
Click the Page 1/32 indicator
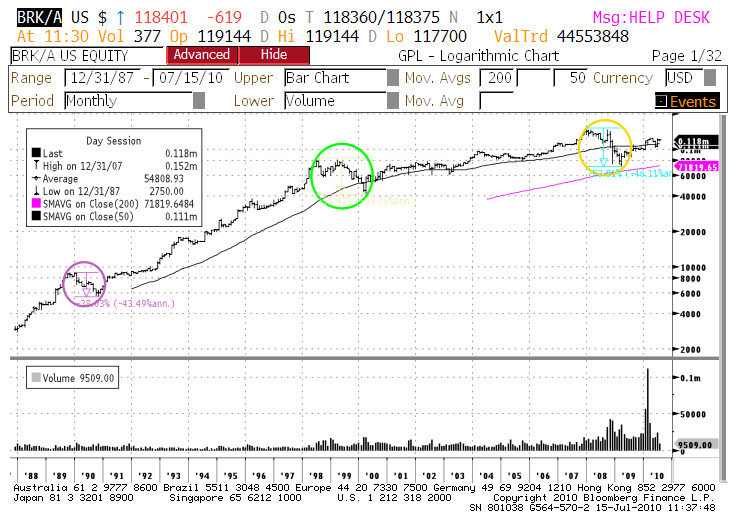686,56
